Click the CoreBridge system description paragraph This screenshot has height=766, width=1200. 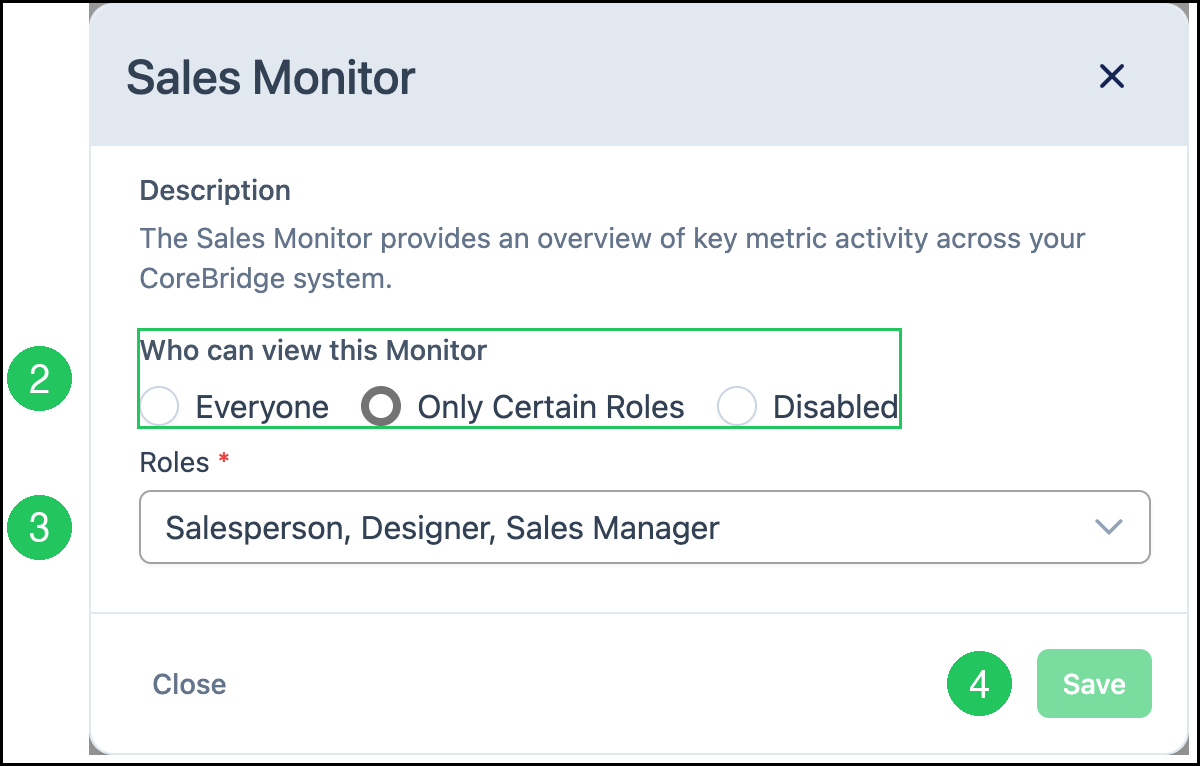point(612,258)
